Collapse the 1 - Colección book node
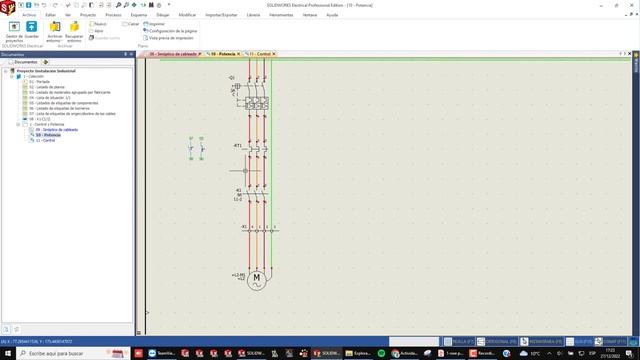Image resolution: width=640 pixels, height=360 pixels. 12,76
